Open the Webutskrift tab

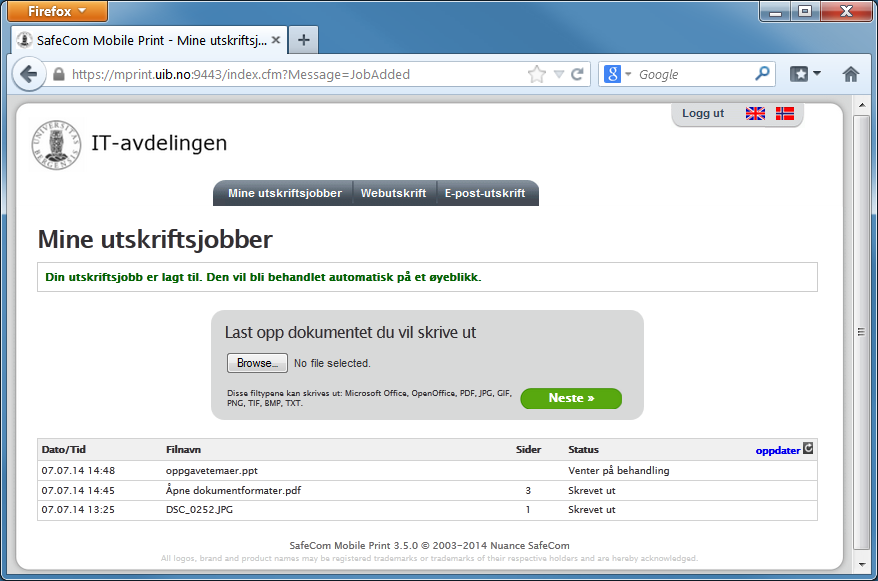pyautogui.click(x=393, y=194)
